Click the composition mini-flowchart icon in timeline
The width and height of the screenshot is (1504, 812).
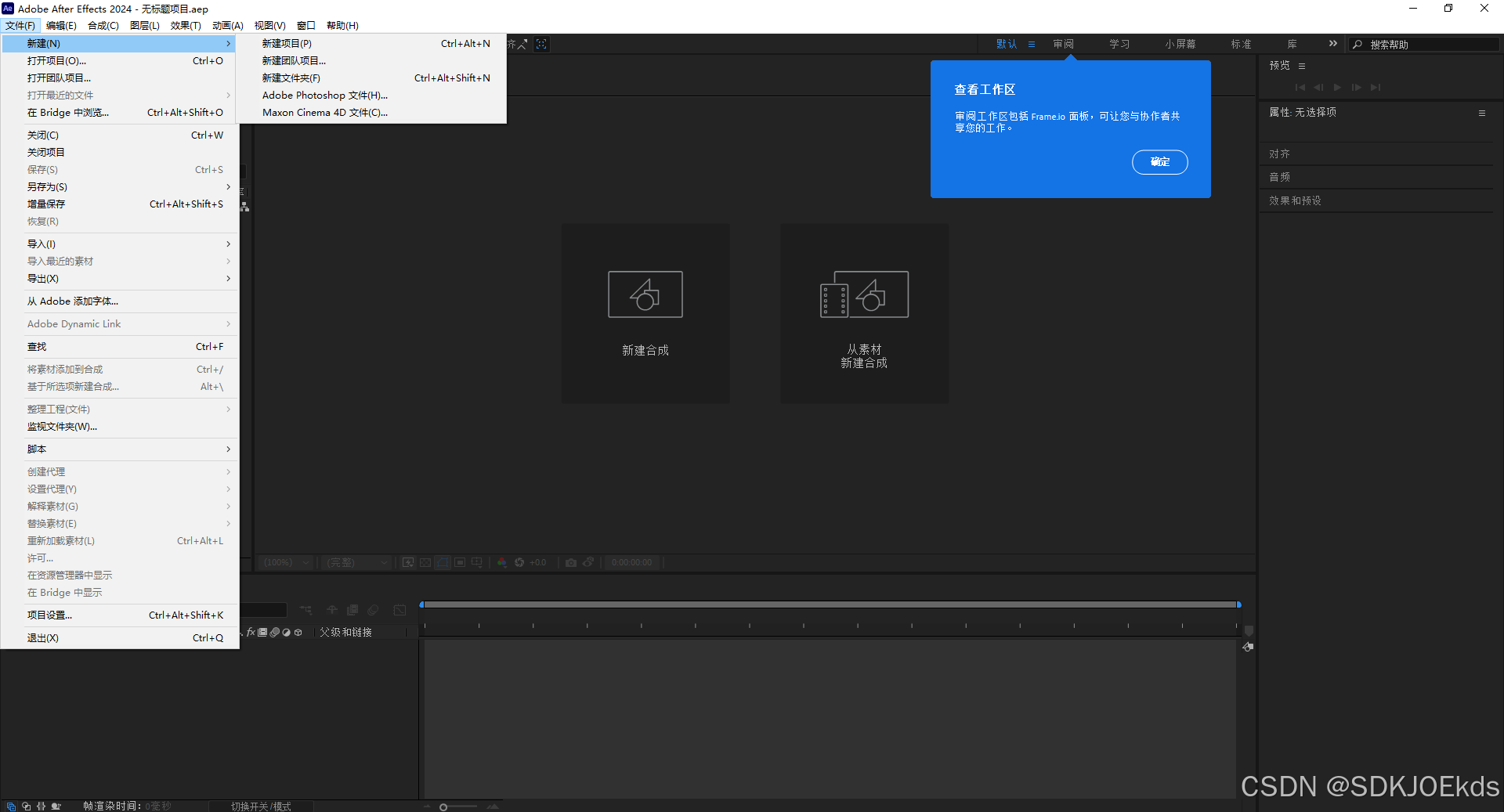(x=306, y=610)
